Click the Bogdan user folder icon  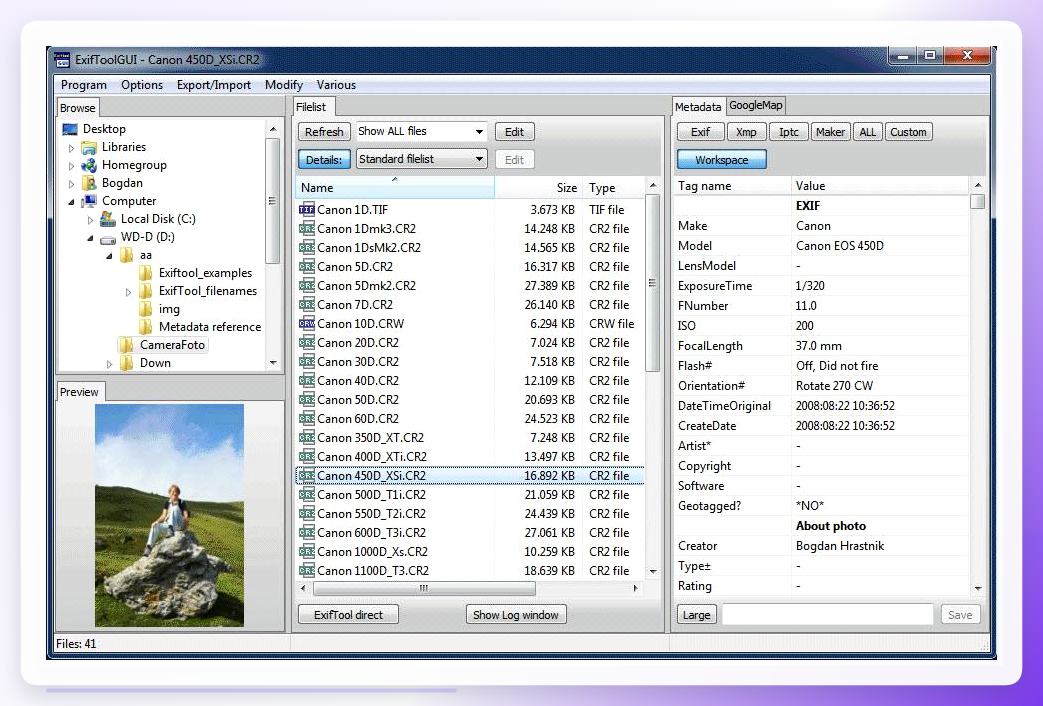88,183
